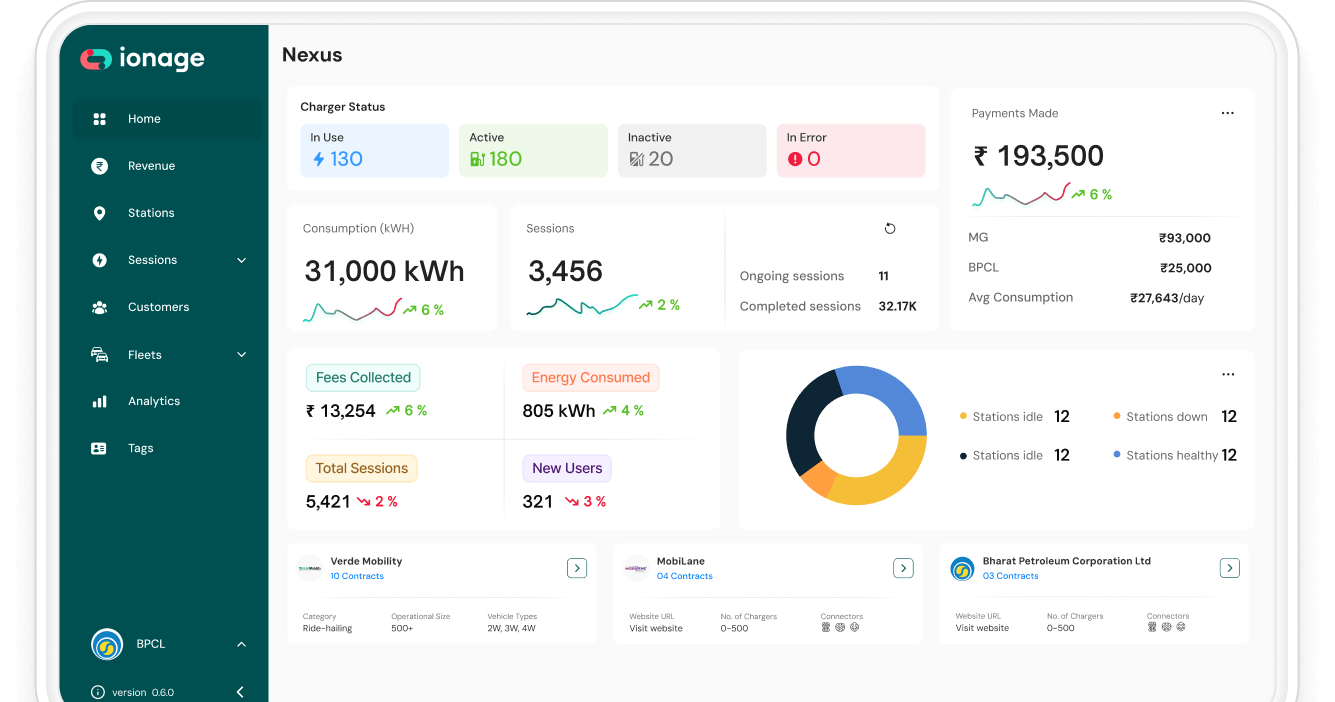
Task: Click the version info icon
Action: pos(98,692)
